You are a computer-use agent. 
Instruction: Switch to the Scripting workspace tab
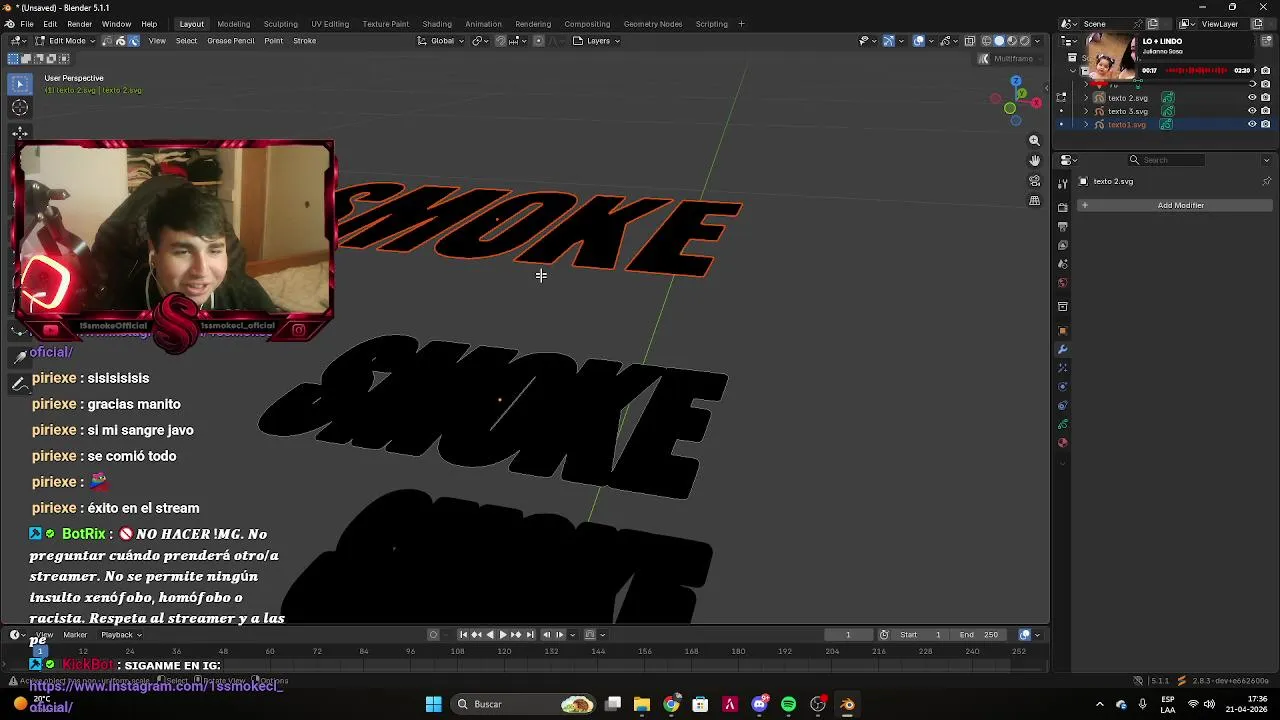coord(711,24)
